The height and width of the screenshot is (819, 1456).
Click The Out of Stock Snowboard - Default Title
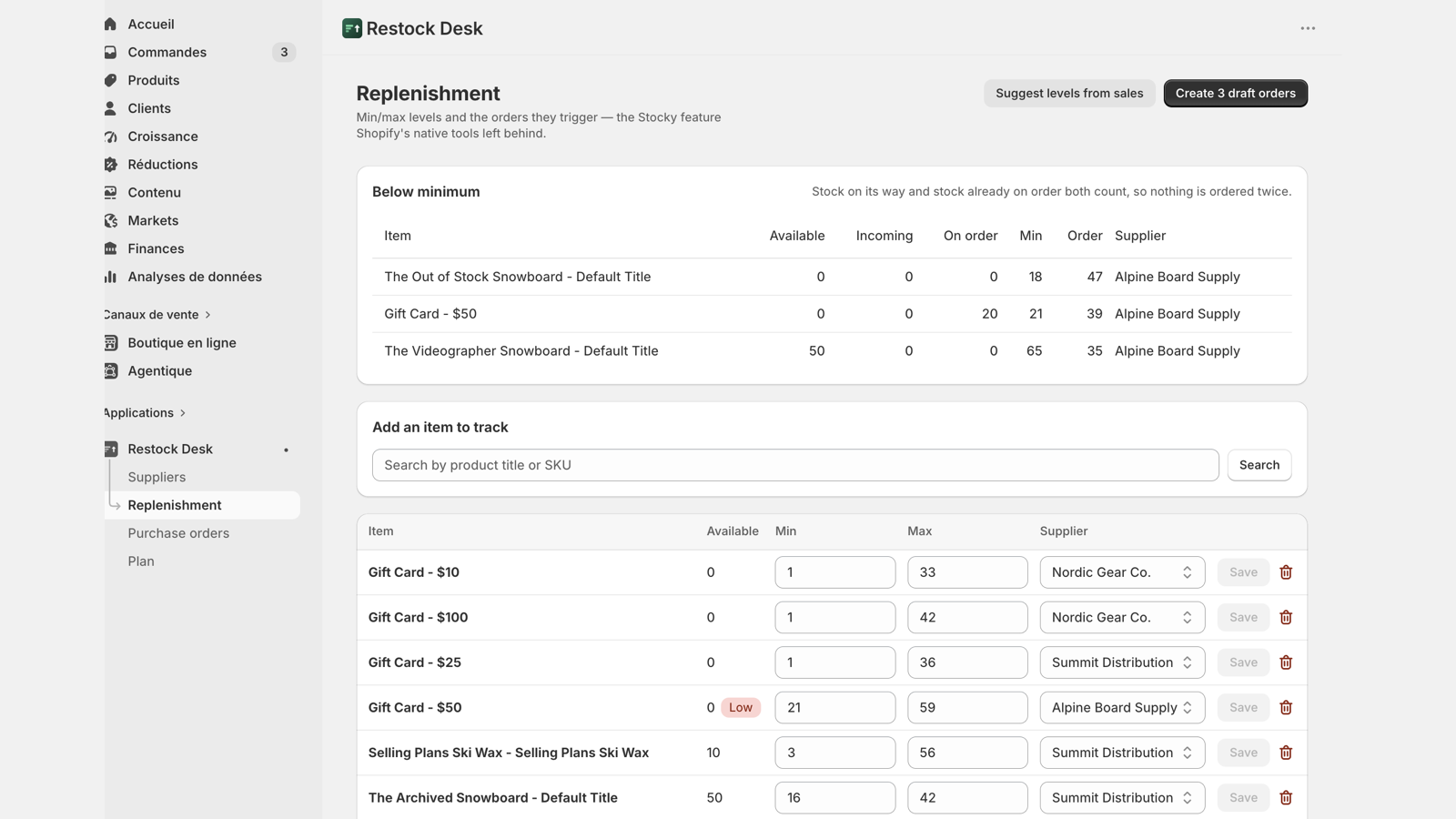[x=518, y=278]
